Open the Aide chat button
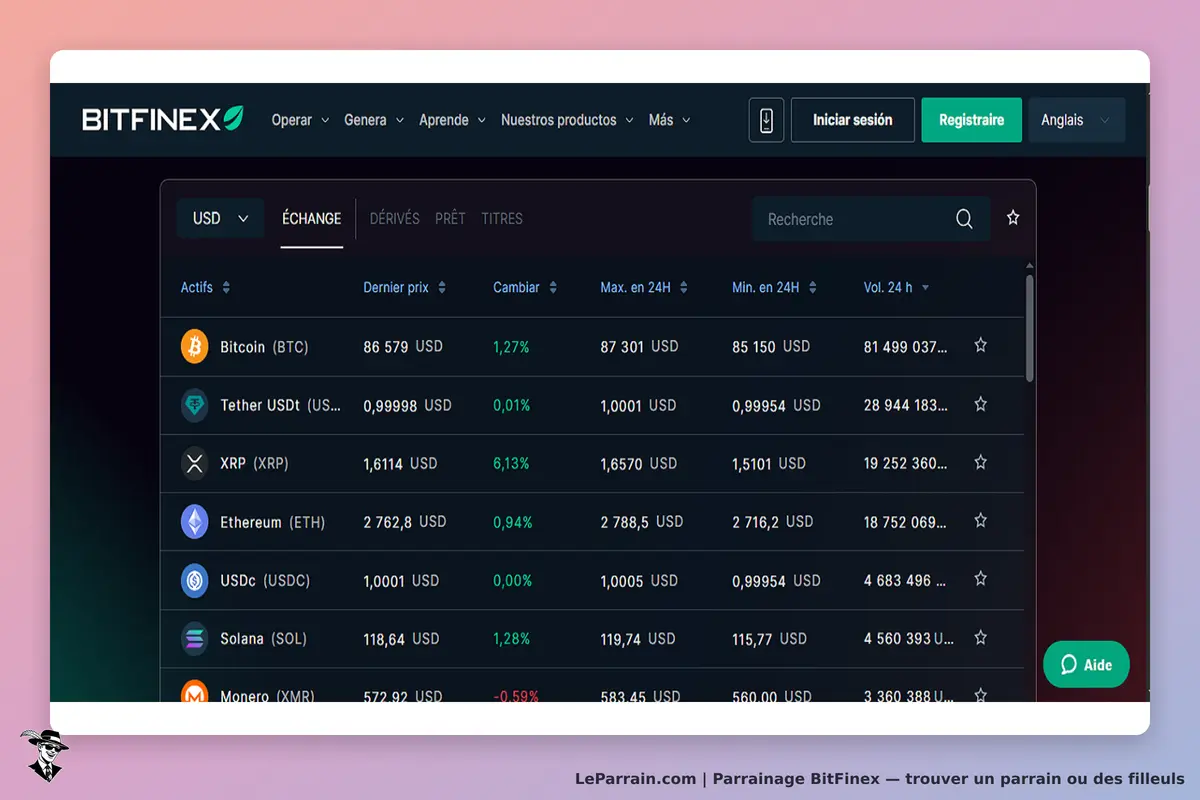The image size is (1200, 800). [1086, 664]
